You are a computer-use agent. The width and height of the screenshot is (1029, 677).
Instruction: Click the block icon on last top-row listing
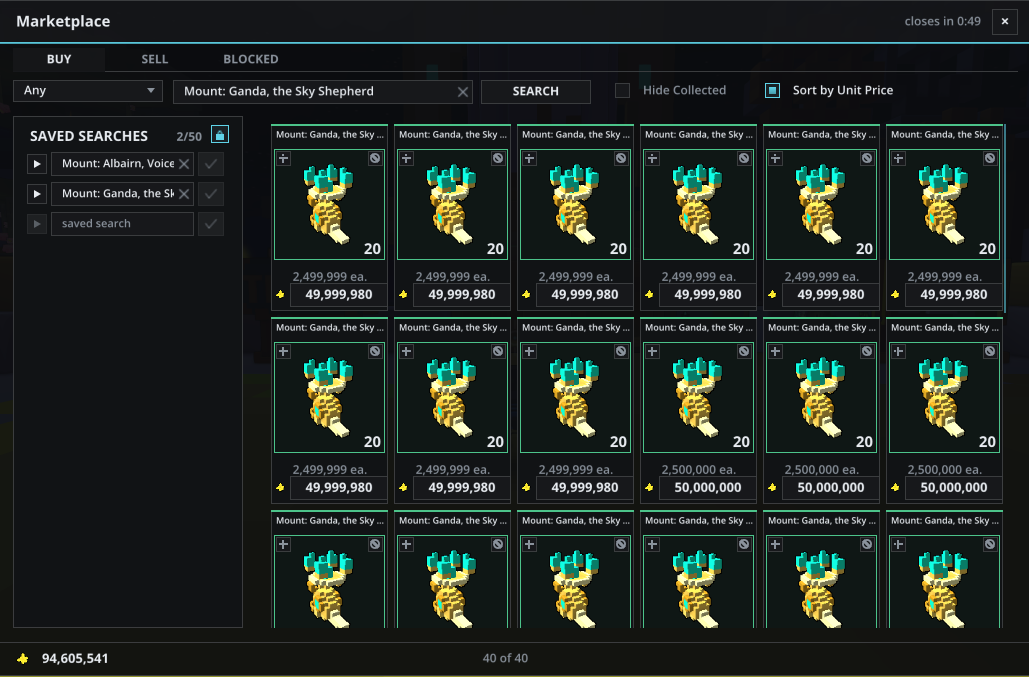(990, 158)
